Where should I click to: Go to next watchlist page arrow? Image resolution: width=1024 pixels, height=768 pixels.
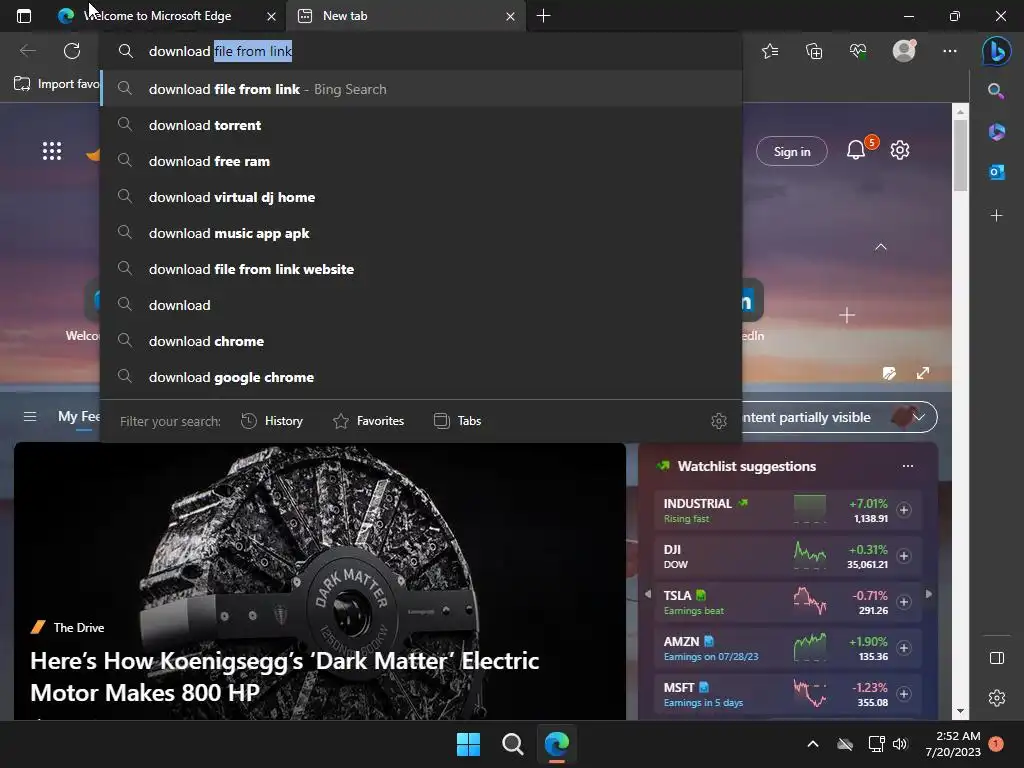tap(929, 594)
